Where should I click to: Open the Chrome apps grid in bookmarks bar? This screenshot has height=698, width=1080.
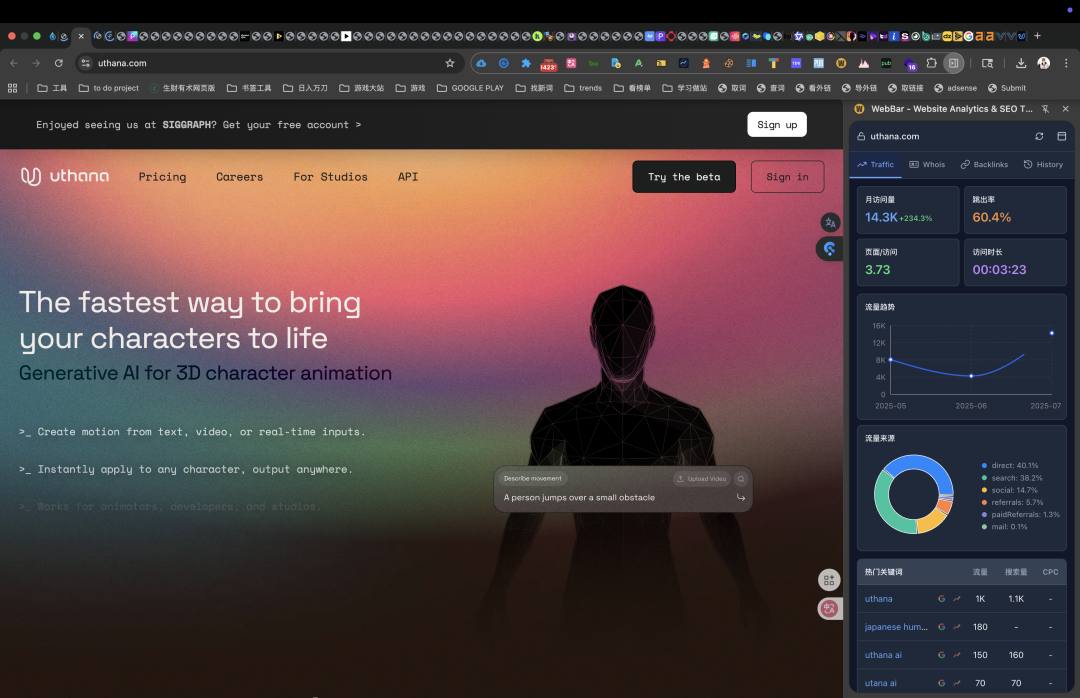click(12, 88)
